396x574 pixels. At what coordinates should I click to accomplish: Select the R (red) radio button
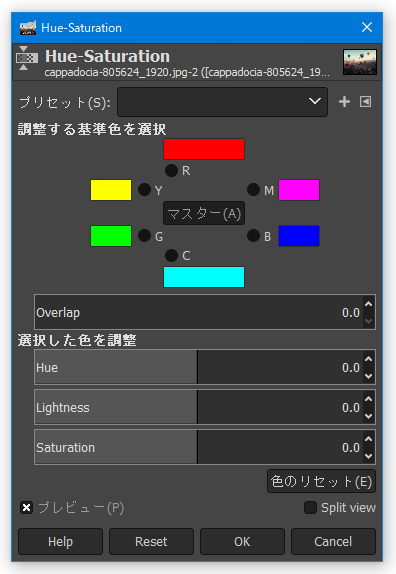pos(171,170)
